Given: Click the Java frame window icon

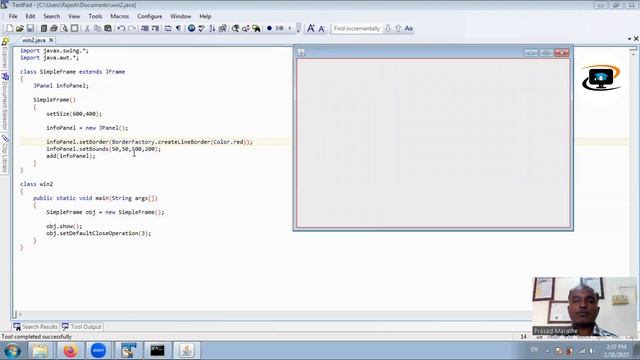Looking at the screenshot, I should pyautogui.click(x=301, y=53).
